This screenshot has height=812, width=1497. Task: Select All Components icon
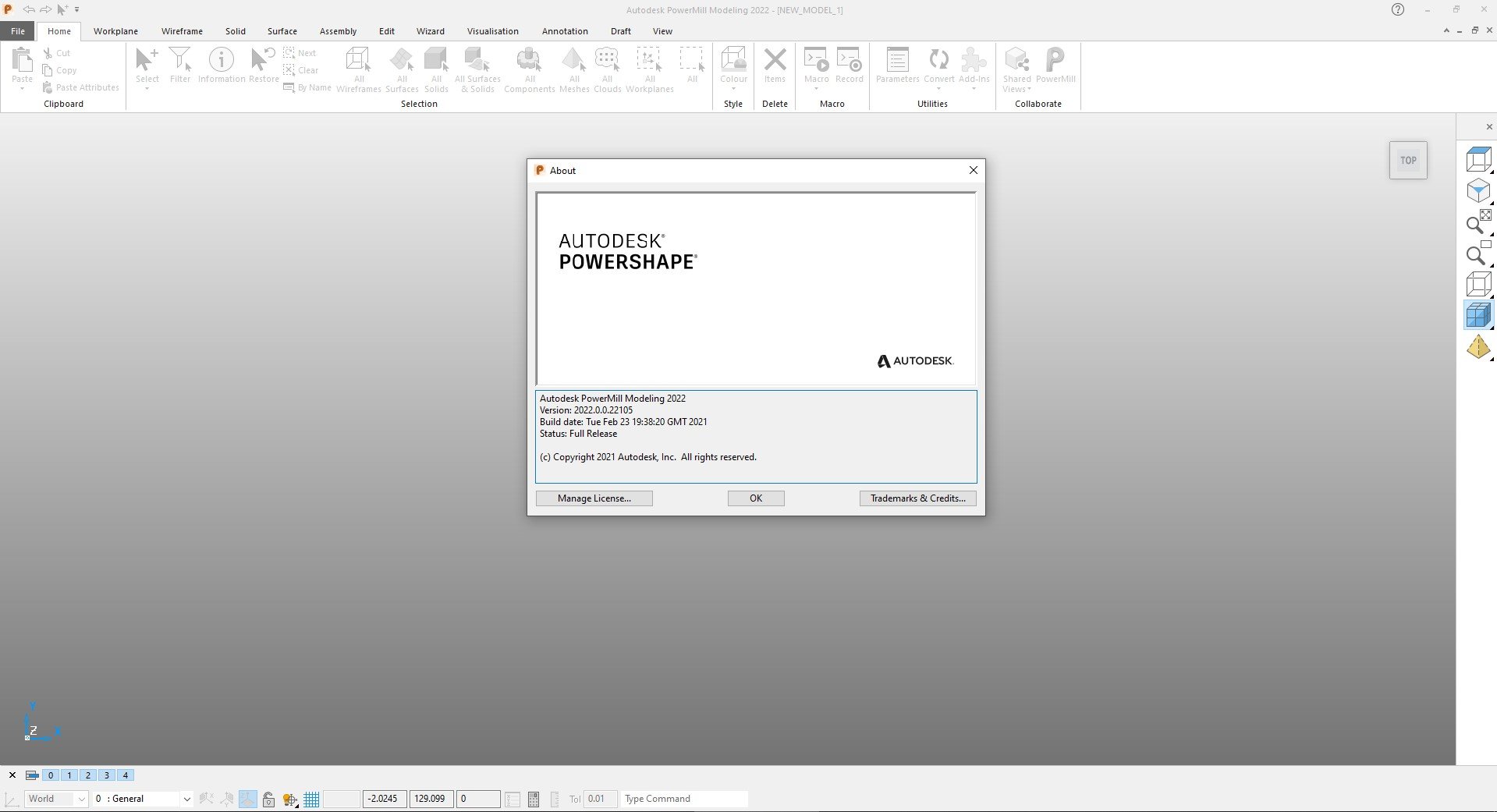530,60
